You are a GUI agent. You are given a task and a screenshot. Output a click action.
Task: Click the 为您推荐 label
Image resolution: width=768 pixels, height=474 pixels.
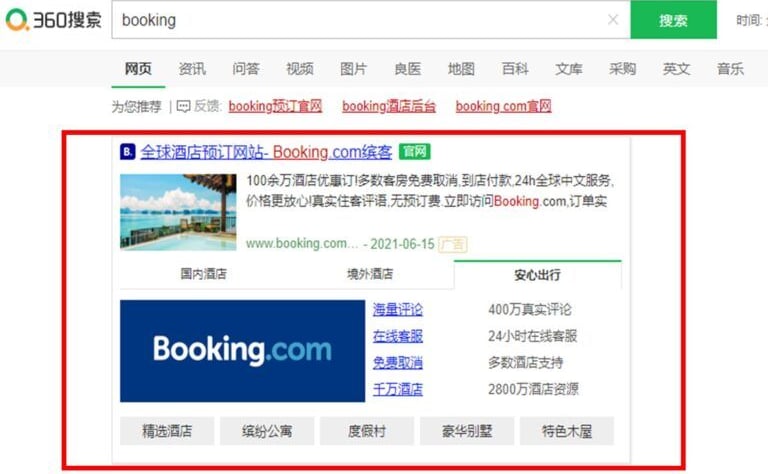pyautogui.click(x=137, y=106)
